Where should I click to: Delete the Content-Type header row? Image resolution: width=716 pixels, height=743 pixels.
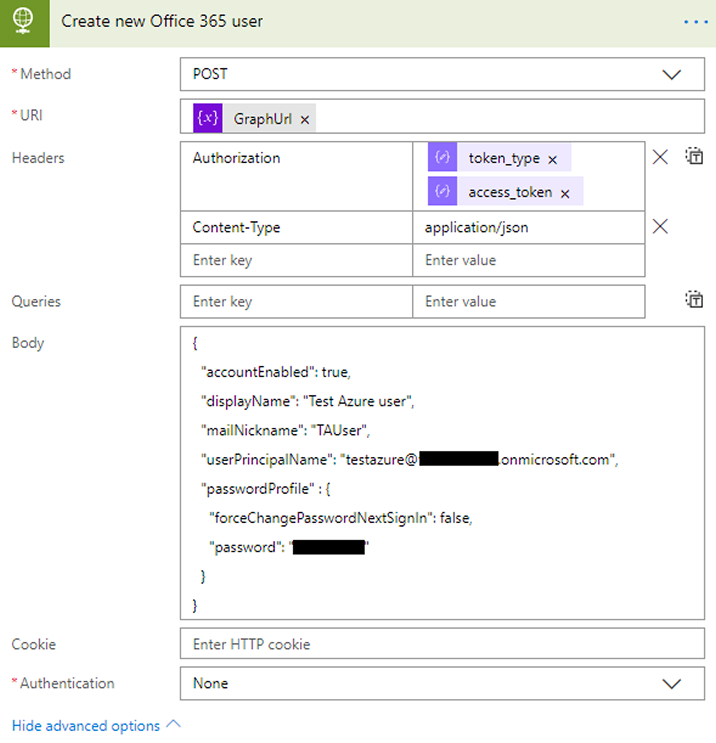(x=660, y=227)
